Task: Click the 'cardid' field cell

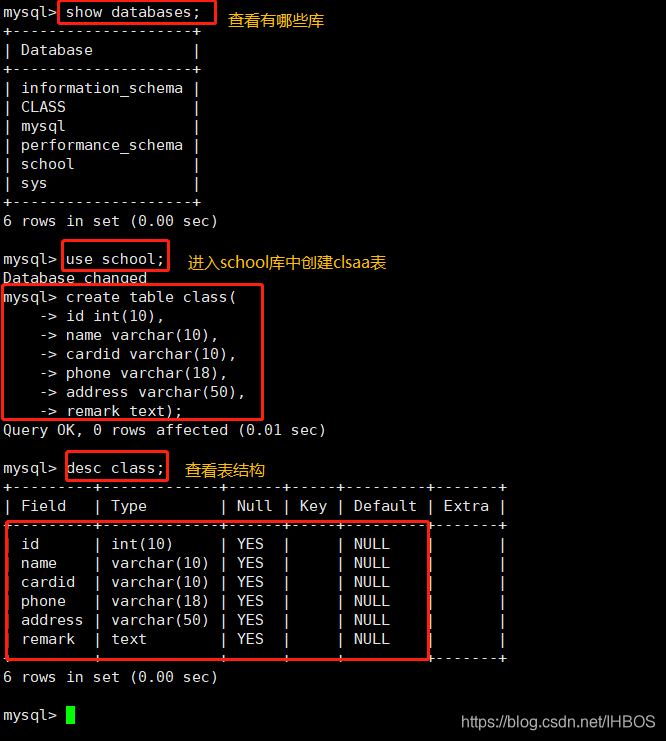Action: pos(48,582)
